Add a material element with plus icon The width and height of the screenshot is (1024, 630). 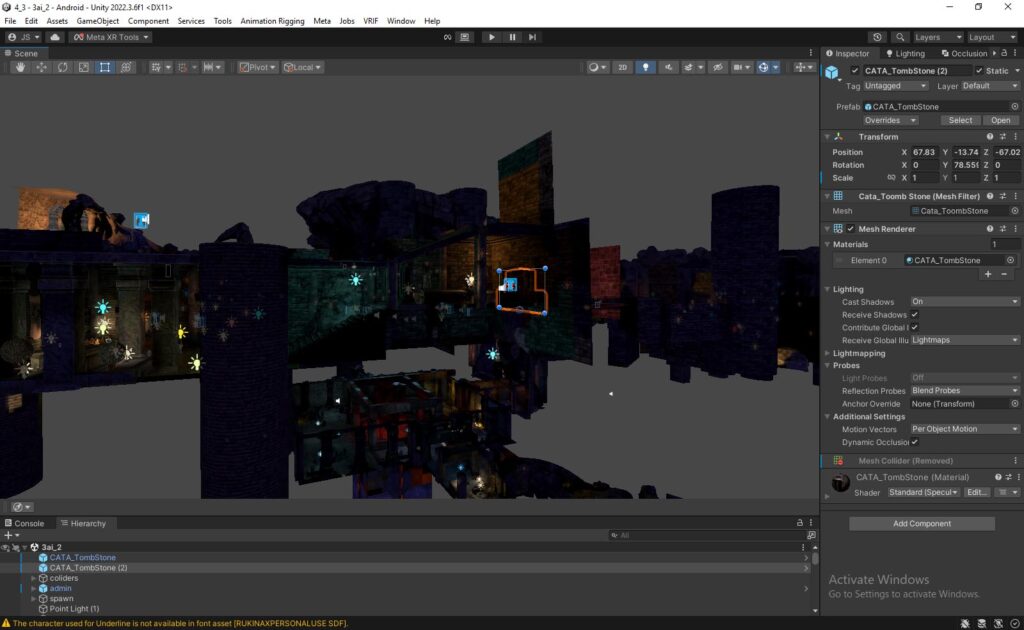point(988,274)
